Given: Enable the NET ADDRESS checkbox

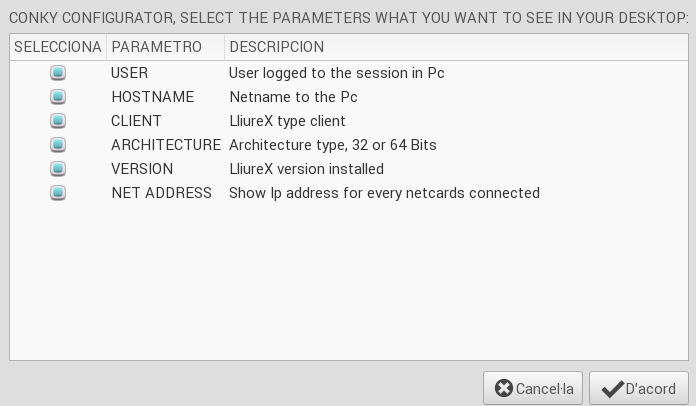Looking at the screenshot, I should (x=58, y=193).
